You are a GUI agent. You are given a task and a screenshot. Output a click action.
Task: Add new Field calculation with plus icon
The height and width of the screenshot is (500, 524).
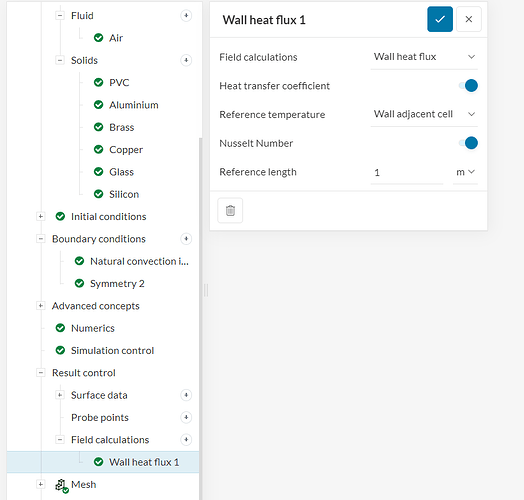point(186,440)
